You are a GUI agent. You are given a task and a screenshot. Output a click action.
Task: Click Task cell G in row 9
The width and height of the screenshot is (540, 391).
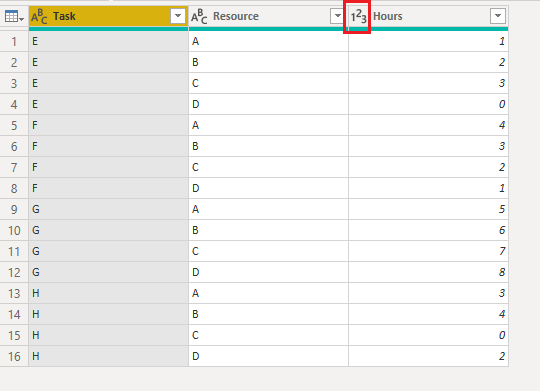(x=108, y=209)
